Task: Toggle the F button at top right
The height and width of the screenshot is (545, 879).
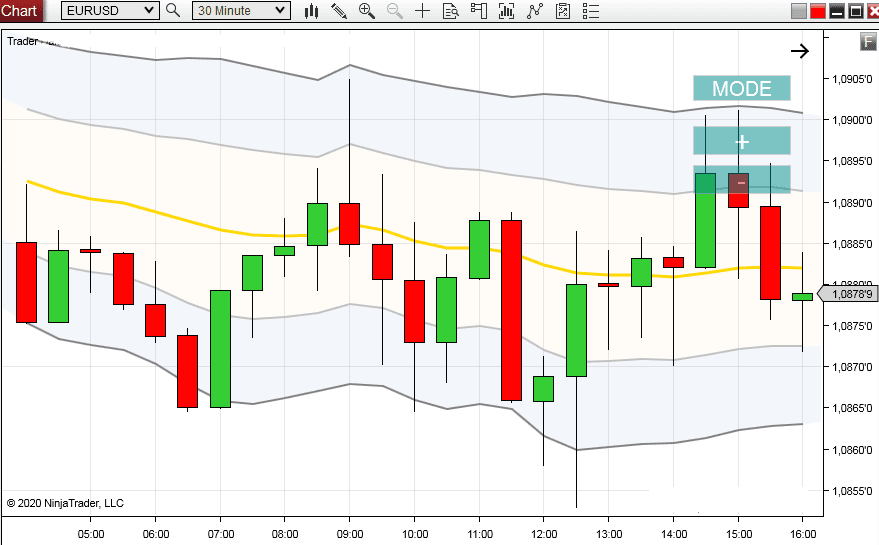Action: 868,41
